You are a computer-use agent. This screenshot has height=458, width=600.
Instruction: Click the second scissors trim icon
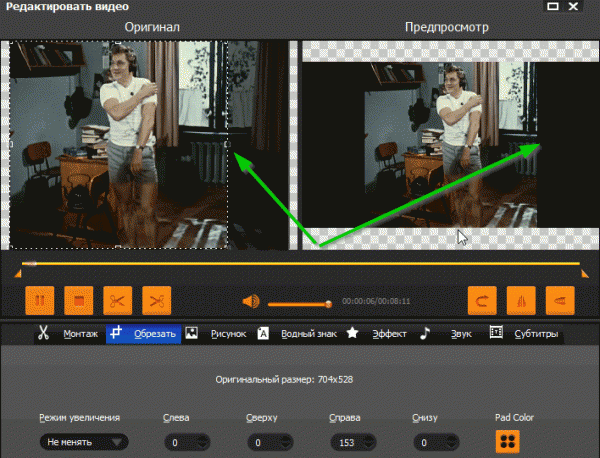(x=156, y=300)
